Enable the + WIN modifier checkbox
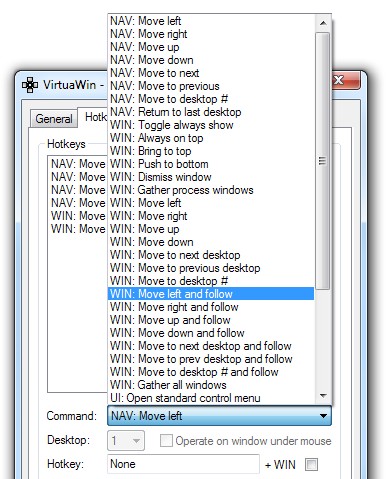Screen dimensions: 389x479 coord(312,464)
